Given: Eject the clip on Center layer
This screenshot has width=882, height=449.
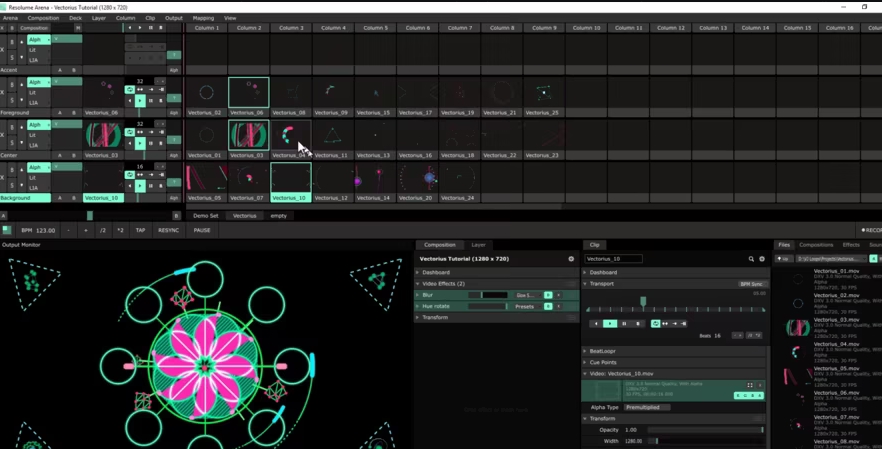Looking at the screenshot, I should click(x=161, y=143).
